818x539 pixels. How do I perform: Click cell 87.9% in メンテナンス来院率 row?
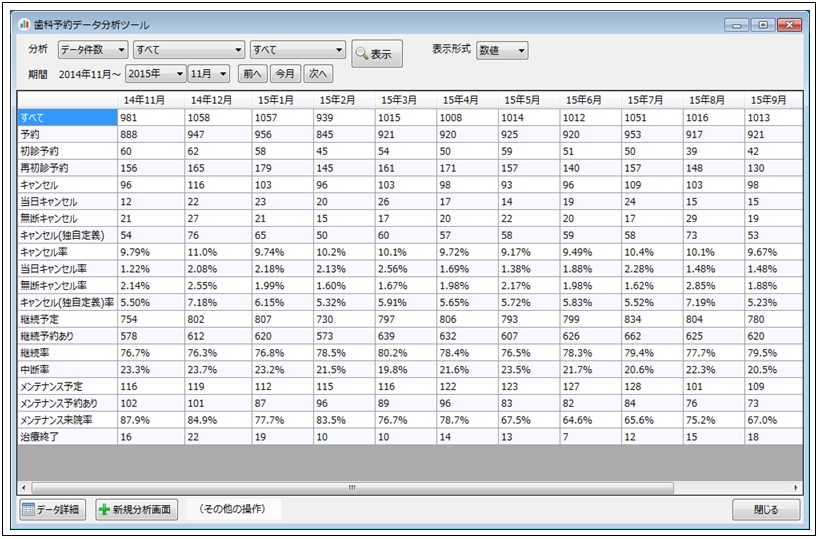(151, 420)
